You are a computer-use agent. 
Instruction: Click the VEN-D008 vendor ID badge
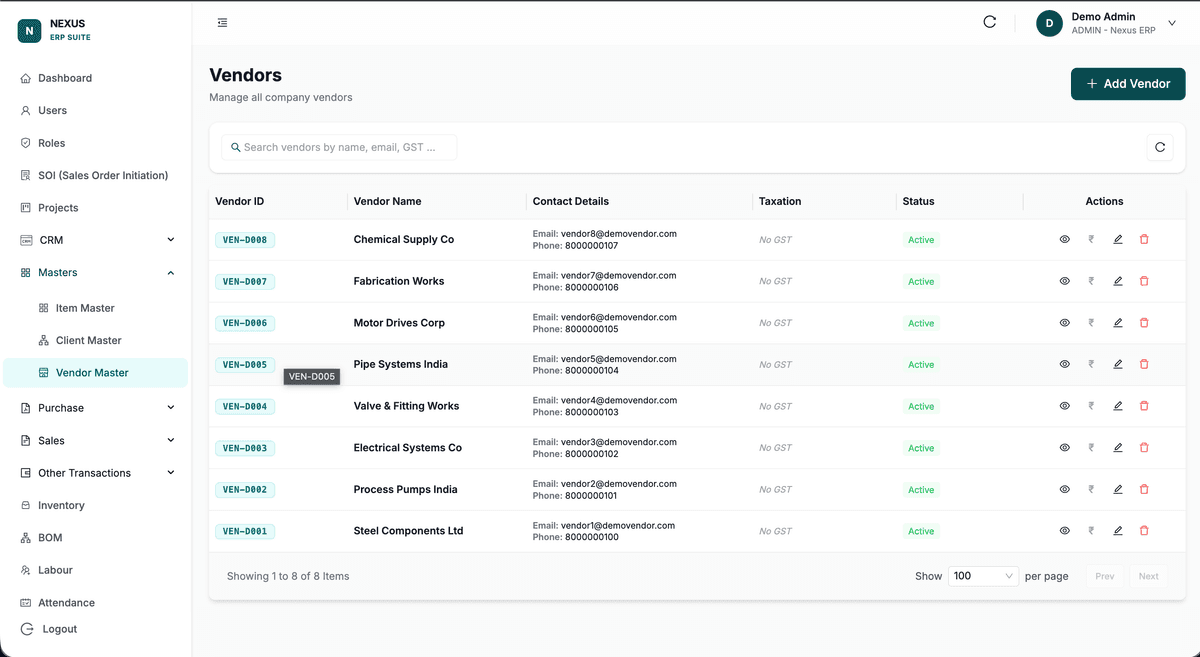(x=245, y=240)
